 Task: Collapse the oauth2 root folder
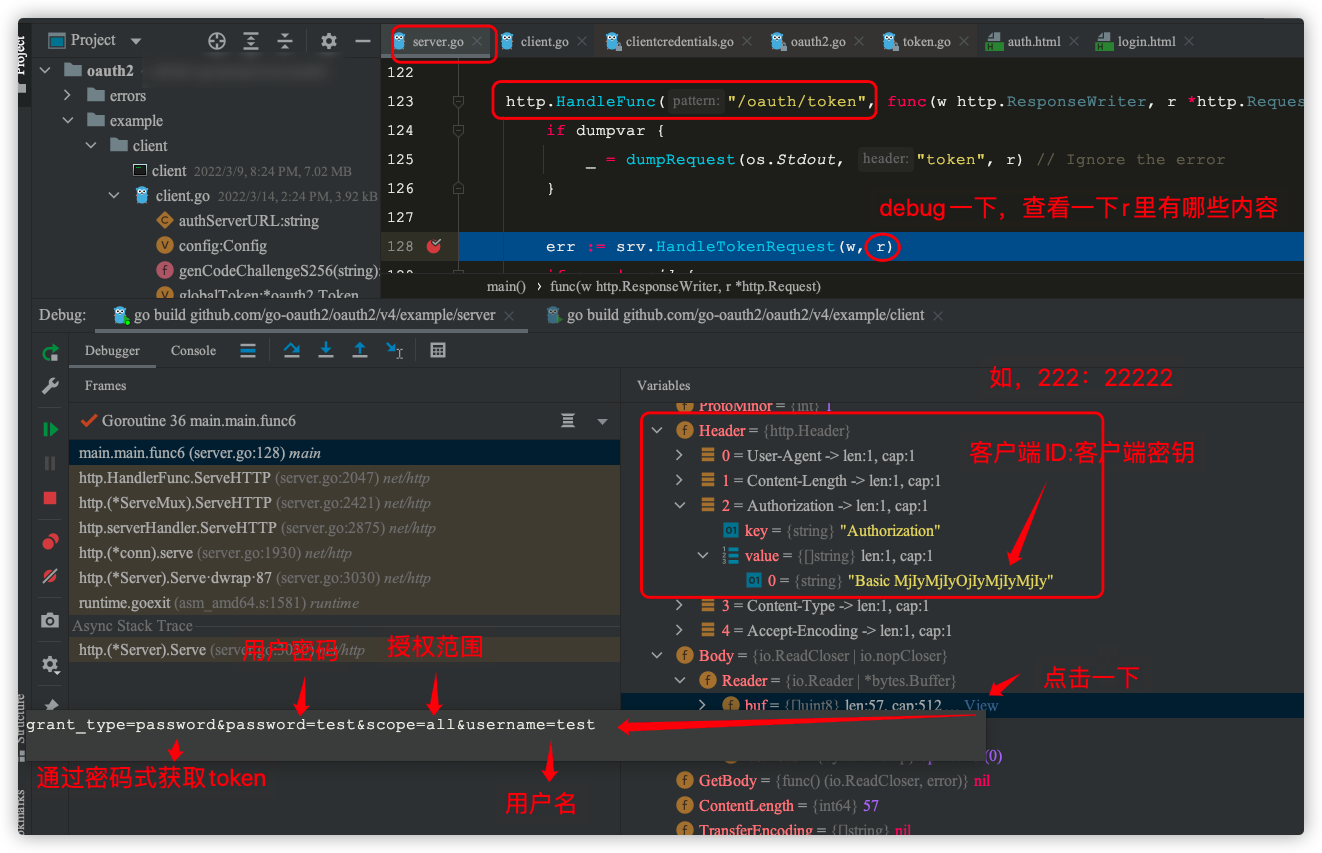(x=45, y=70)
